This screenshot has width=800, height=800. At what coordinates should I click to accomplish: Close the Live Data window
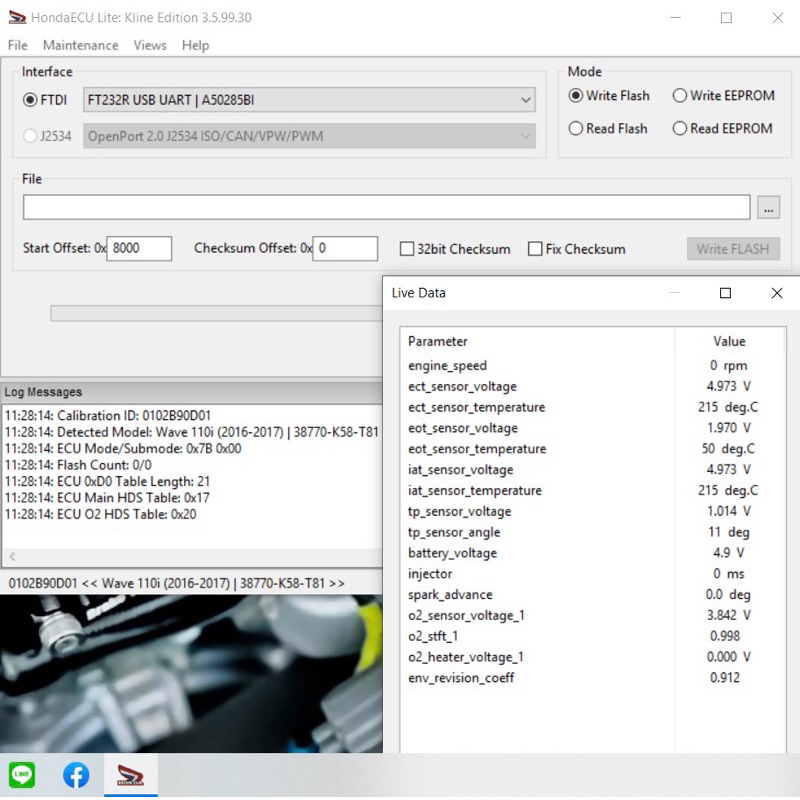click(777, 293)
